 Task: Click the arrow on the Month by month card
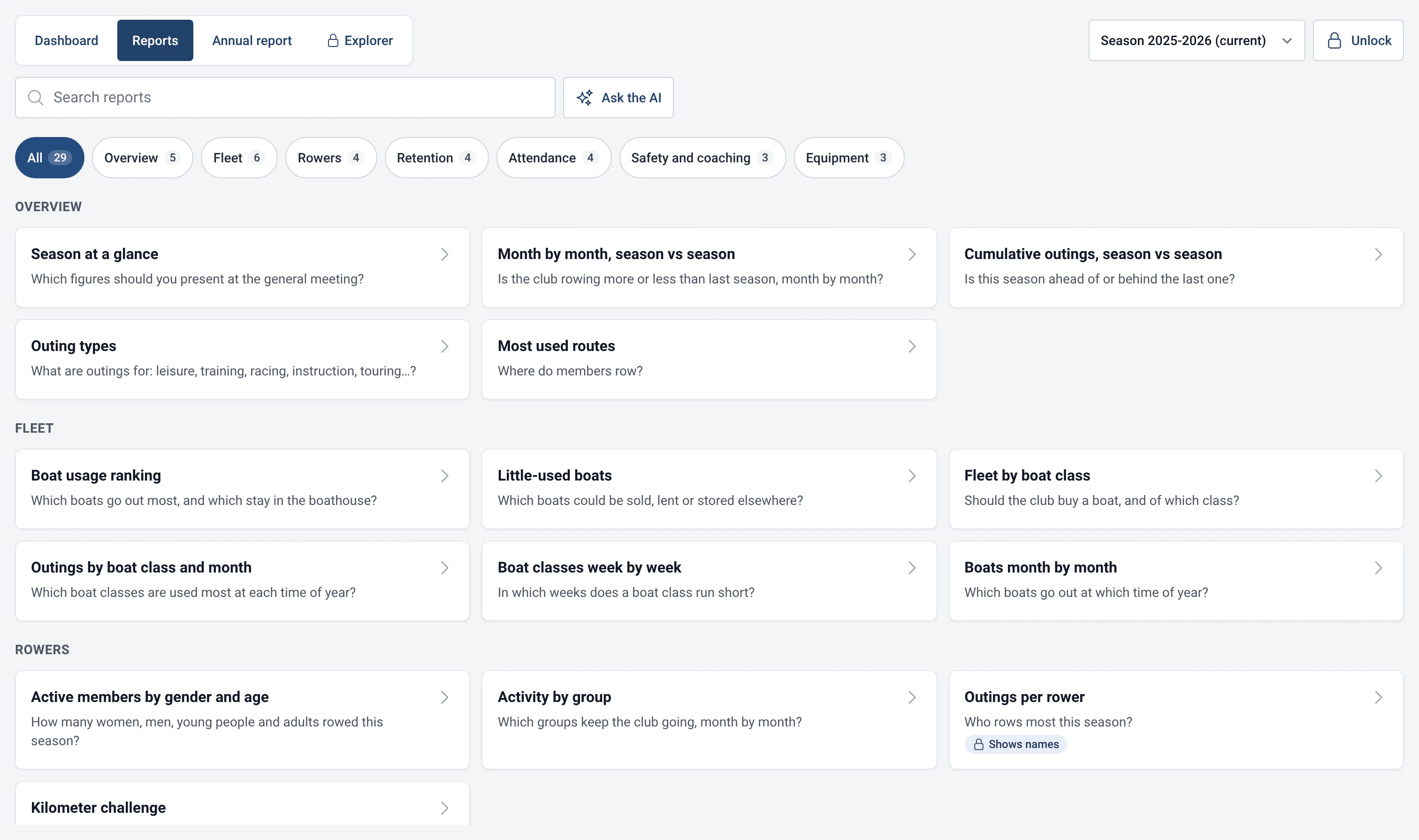tap(912, 254)
